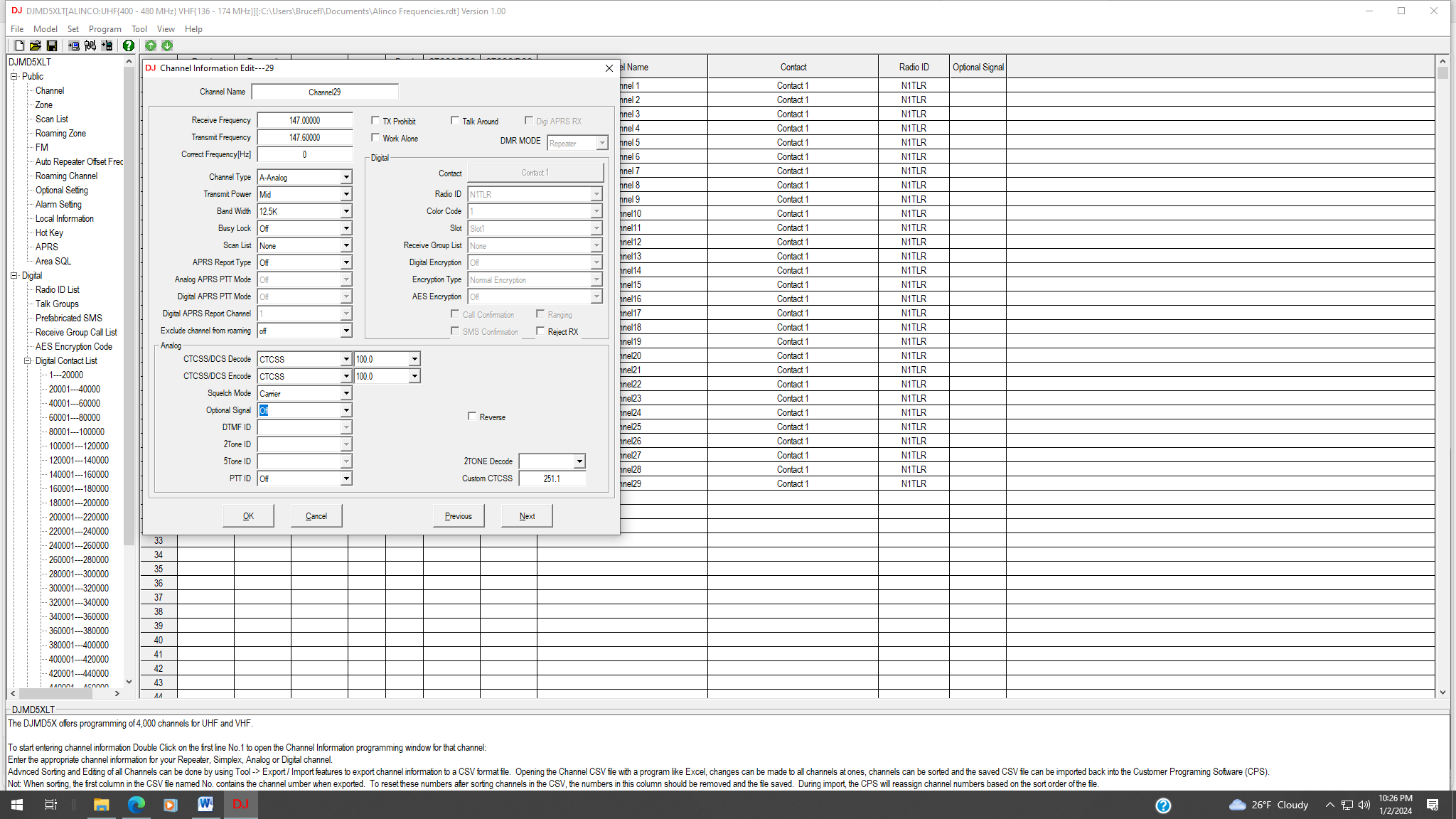Image resolution: width=1456 pixels, height=819 pixels.
Task: Click the New file toolbar icon
Action: (x=19, y=45)
